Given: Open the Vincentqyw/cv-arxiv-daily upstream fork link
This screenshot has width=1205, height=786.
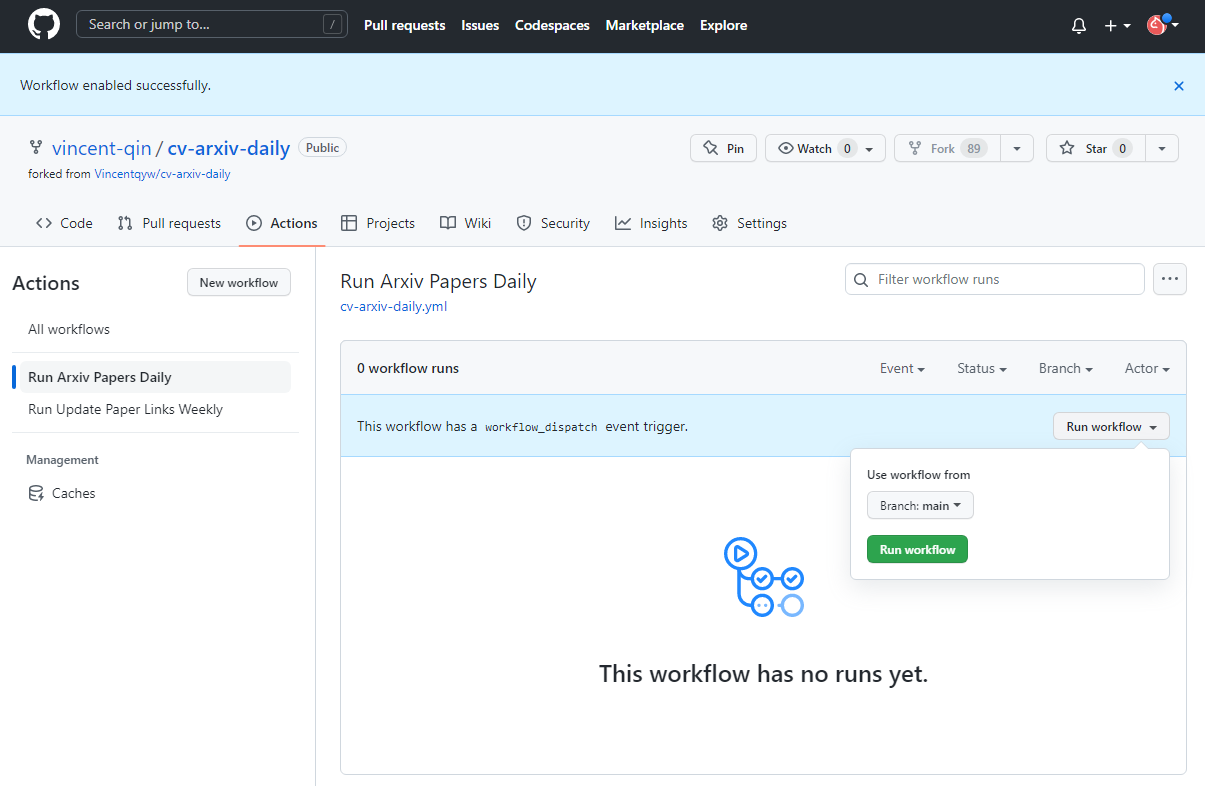Looking at the screenshot, I should click(162, 174).
